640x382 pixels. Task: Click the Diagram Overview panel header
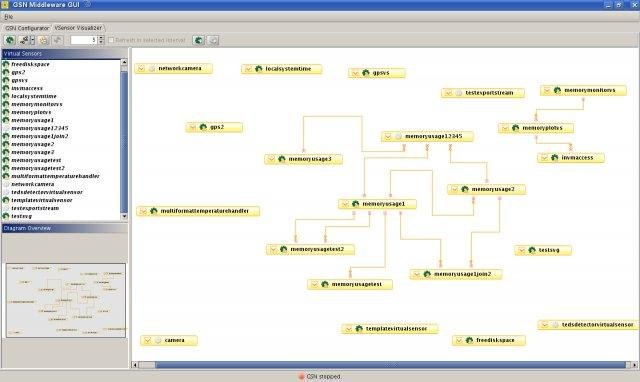coord(64,228)
